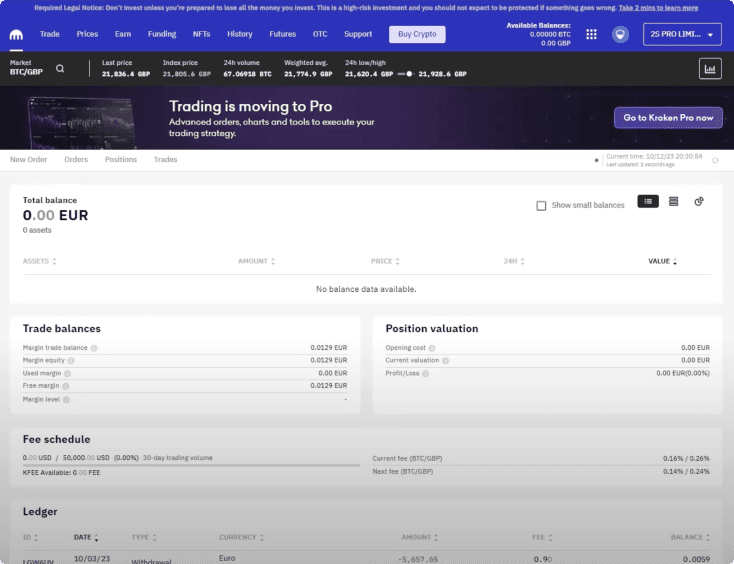Screen dimensions: 734x564
Task: Sort ledger by FEE column
Action: (542, 537)
